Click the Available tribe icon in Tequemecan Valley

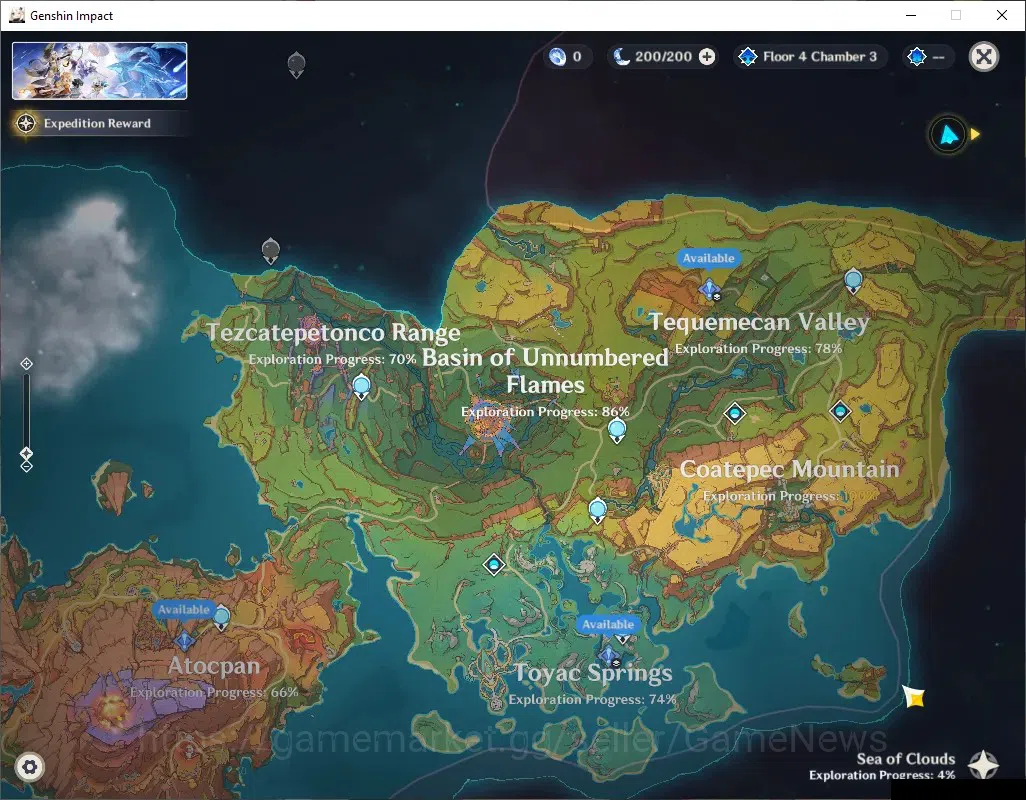[709, 288]
